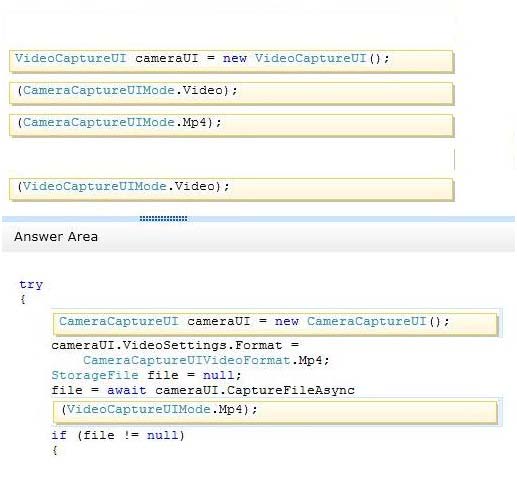Click the cameraUI.VideoSettings.Format line
The height and width of the screenshot is (479, 517).
pyautogui.click(x=175, y=345)
